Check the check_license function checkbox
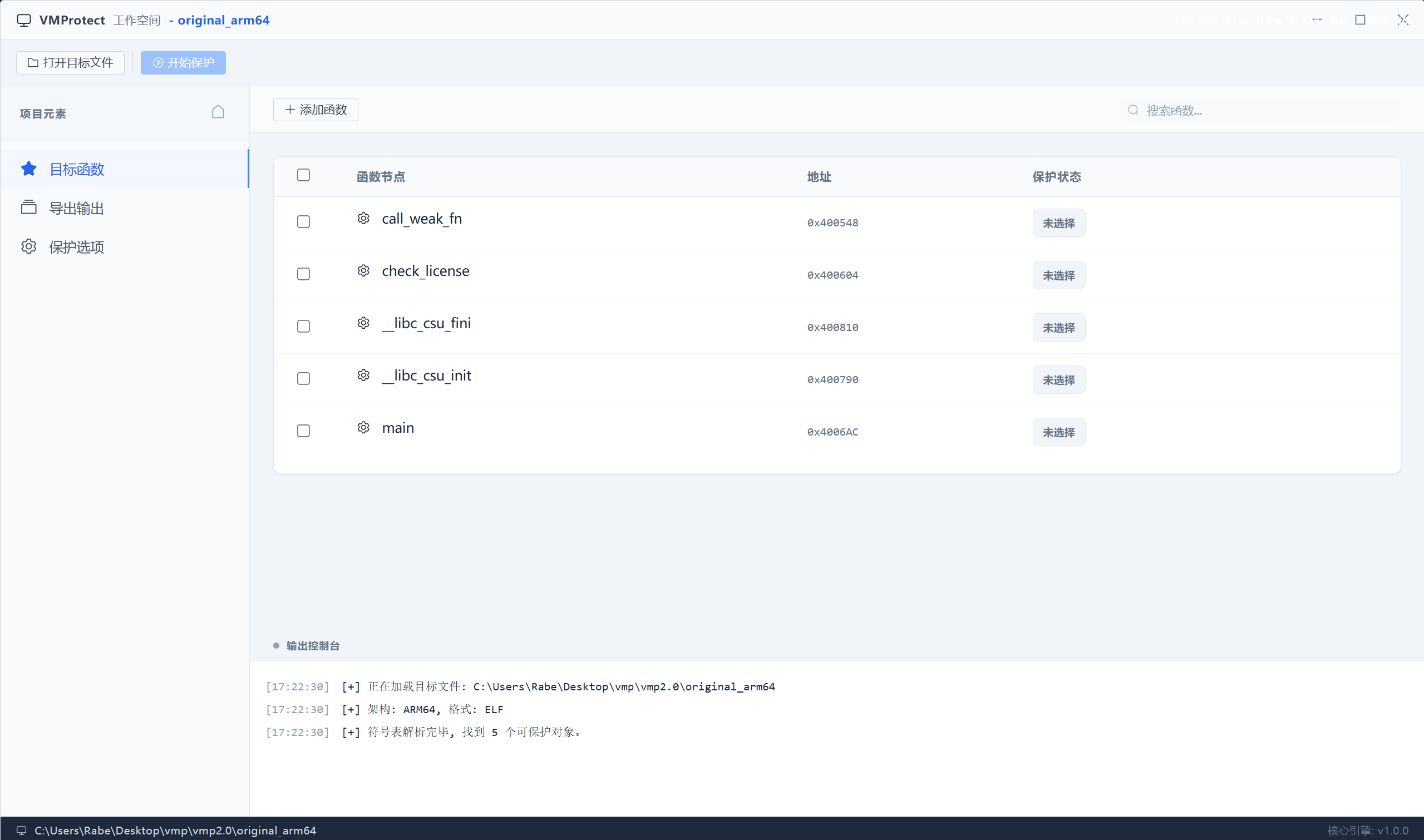The width and height of the screenshot is (1424, 840). click(303, 274)
